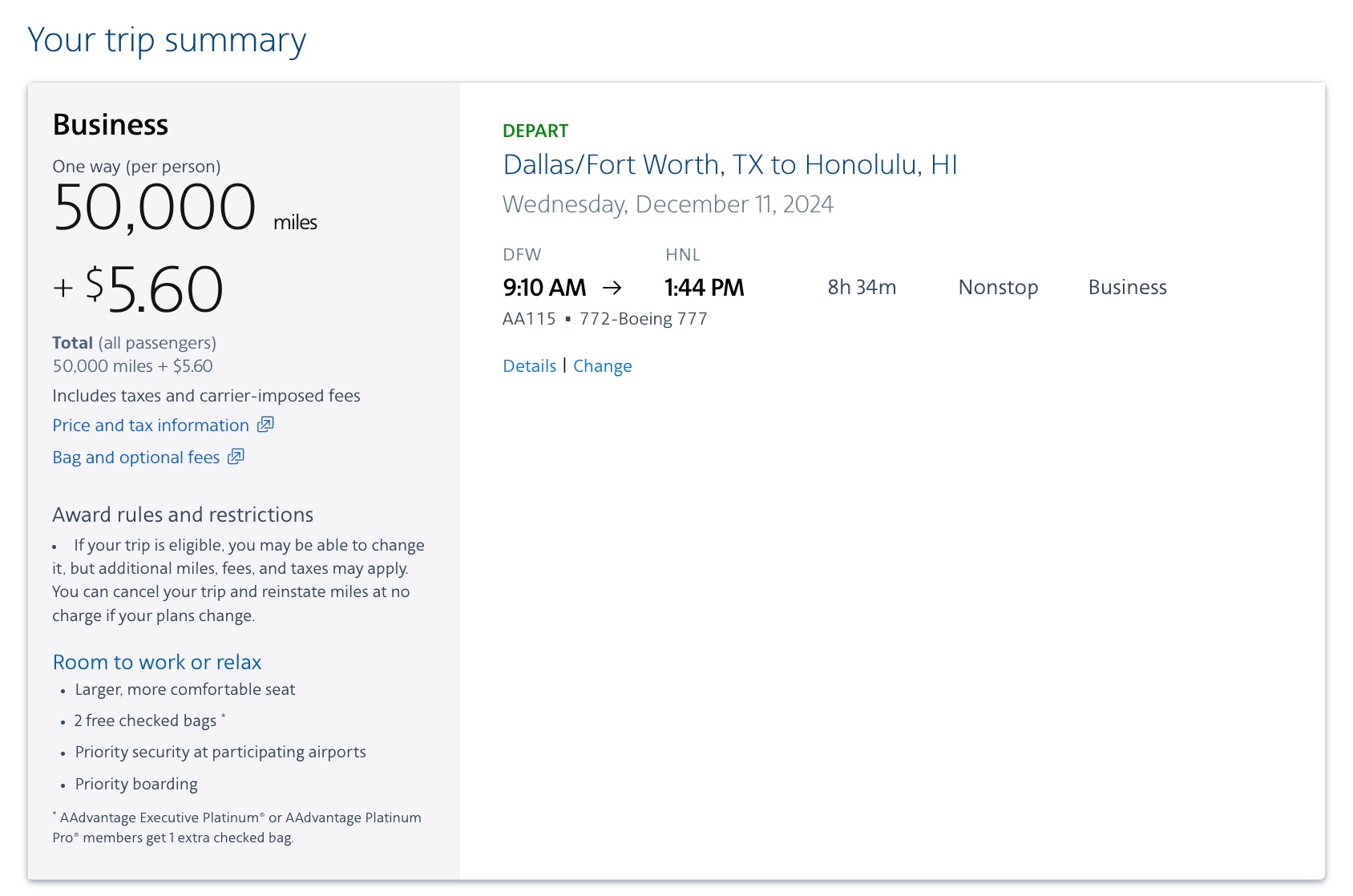This screenshot has width=1353, height=896.
Task: Open the flight Details link
Action: [x=529, y=365]
